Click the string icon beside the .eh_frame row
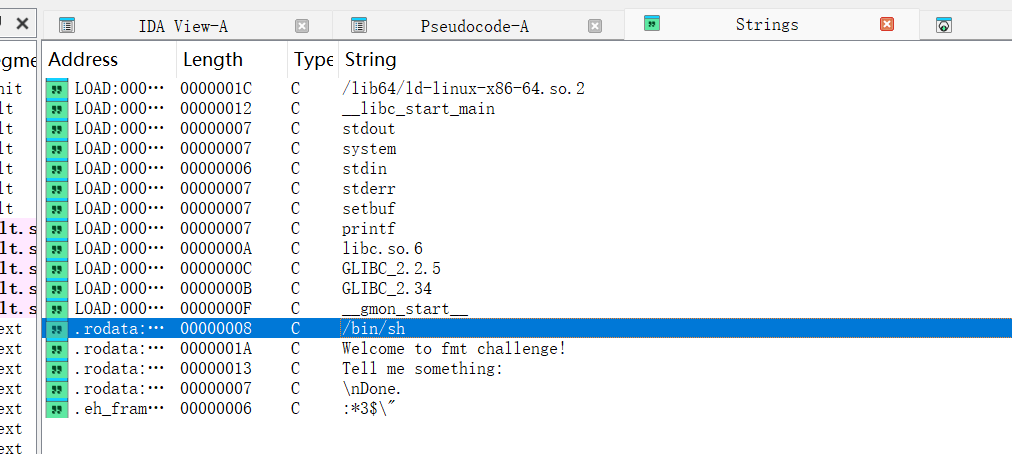Image resolution: width=1012 pixels, height=454 pixels. pos(57,409)
